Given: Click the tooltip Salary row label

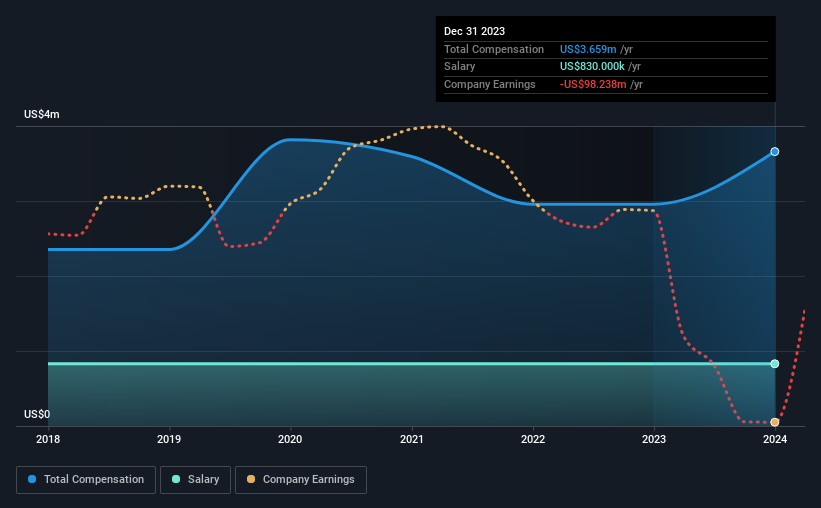Looking at the screenshot, I should click(x=460, y=67).
